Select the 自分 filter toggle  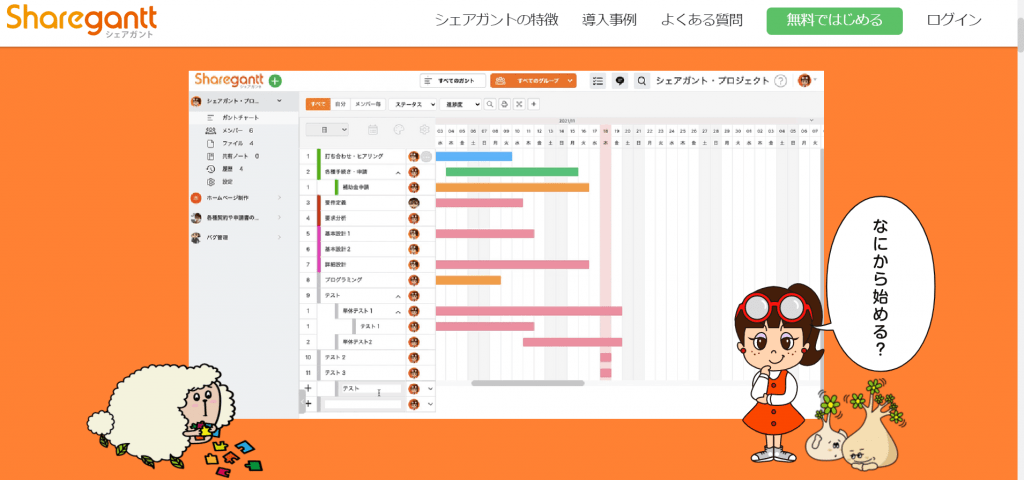[x=341, y=104]
